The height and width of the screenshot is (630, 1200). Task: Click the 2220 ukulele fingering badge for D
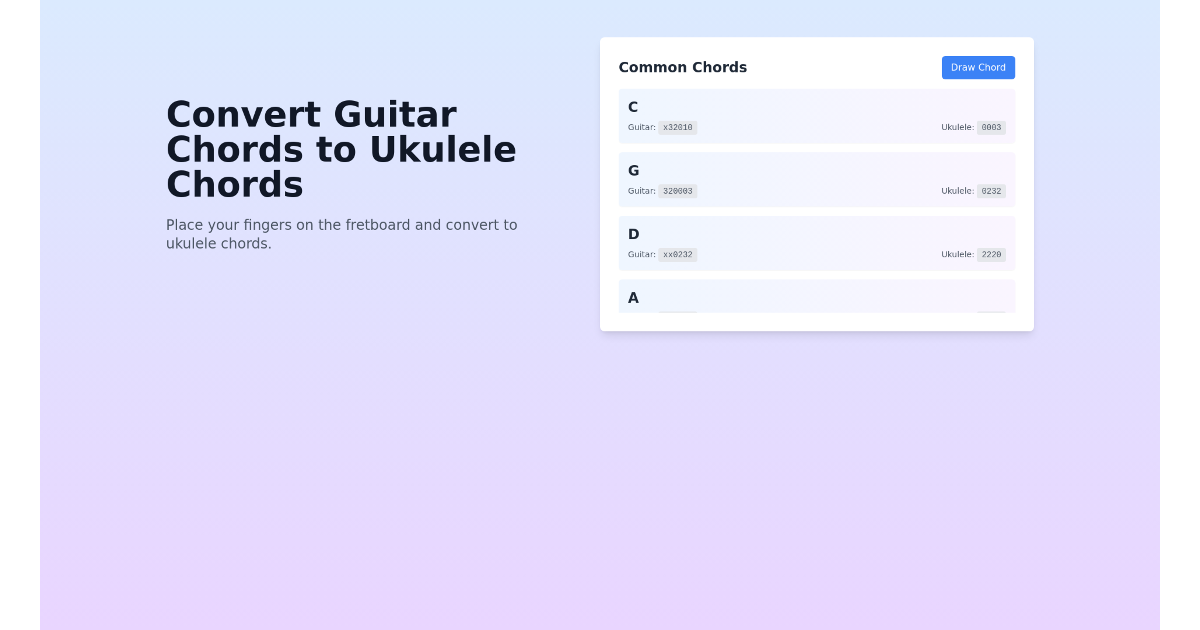(x=990, y=254)
